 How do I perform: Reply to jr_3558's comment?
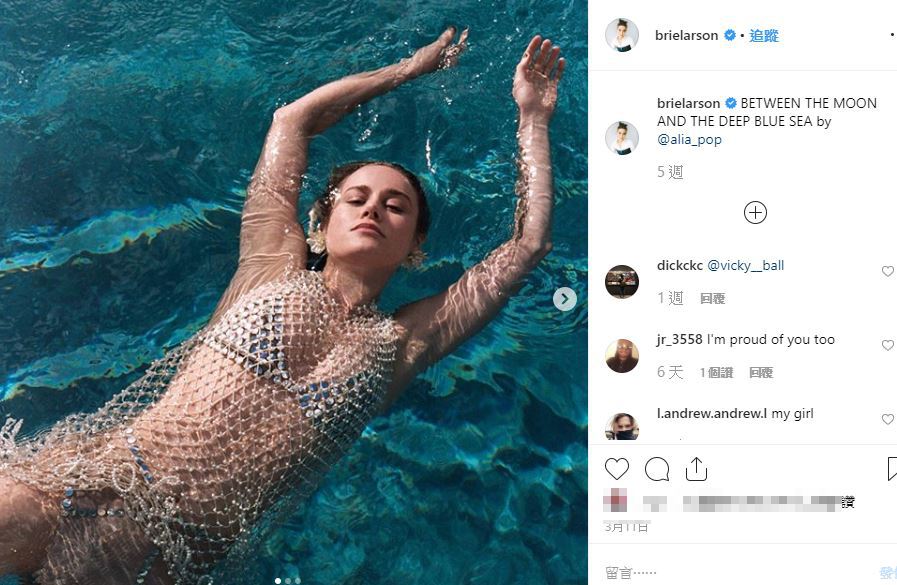coord(760,372)
